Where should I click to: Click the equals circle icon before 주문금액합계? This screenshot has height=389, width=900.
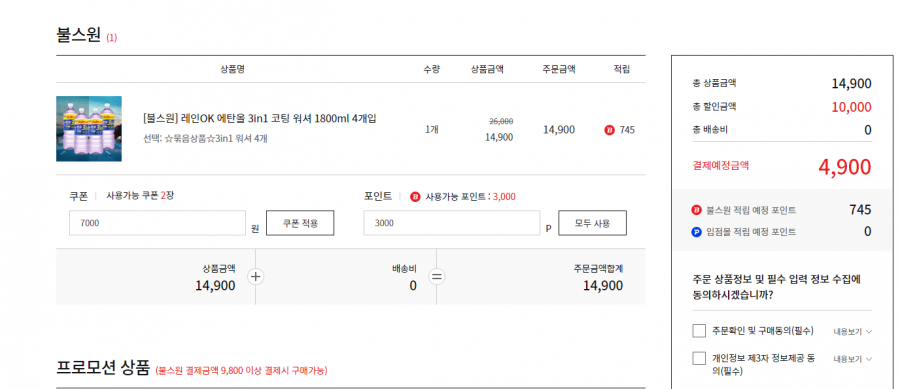click(x=437, y=277)
